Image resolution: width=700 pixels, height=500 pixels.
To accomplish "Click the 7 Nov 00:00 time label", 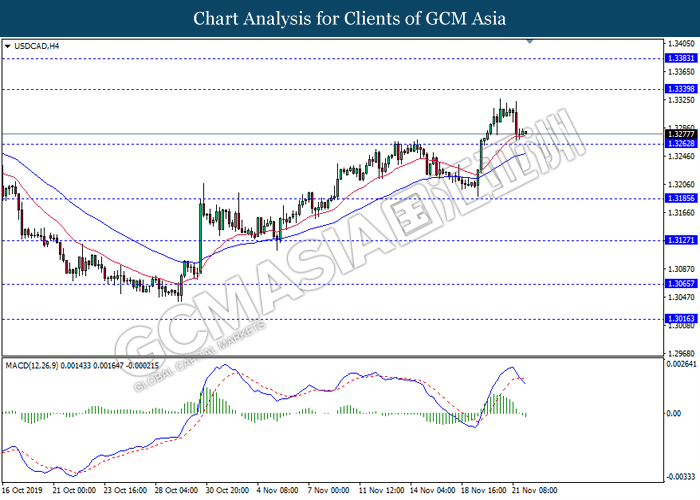I will [329, 490].
